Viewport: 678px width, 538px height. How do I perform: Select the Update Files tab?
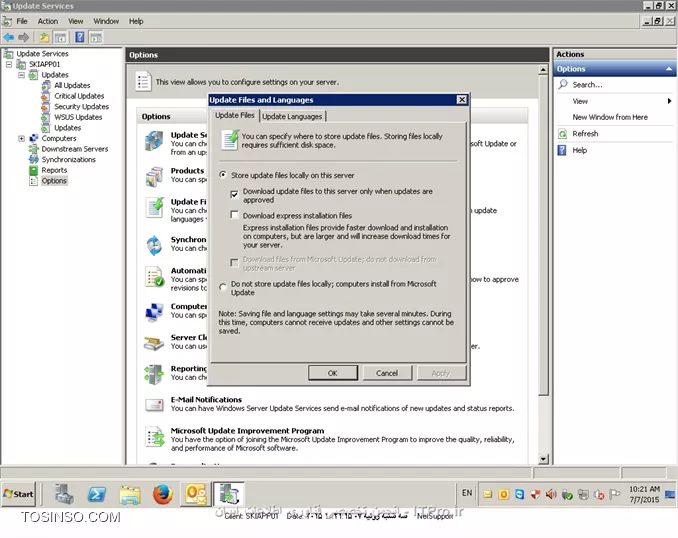tap(235, 115)
